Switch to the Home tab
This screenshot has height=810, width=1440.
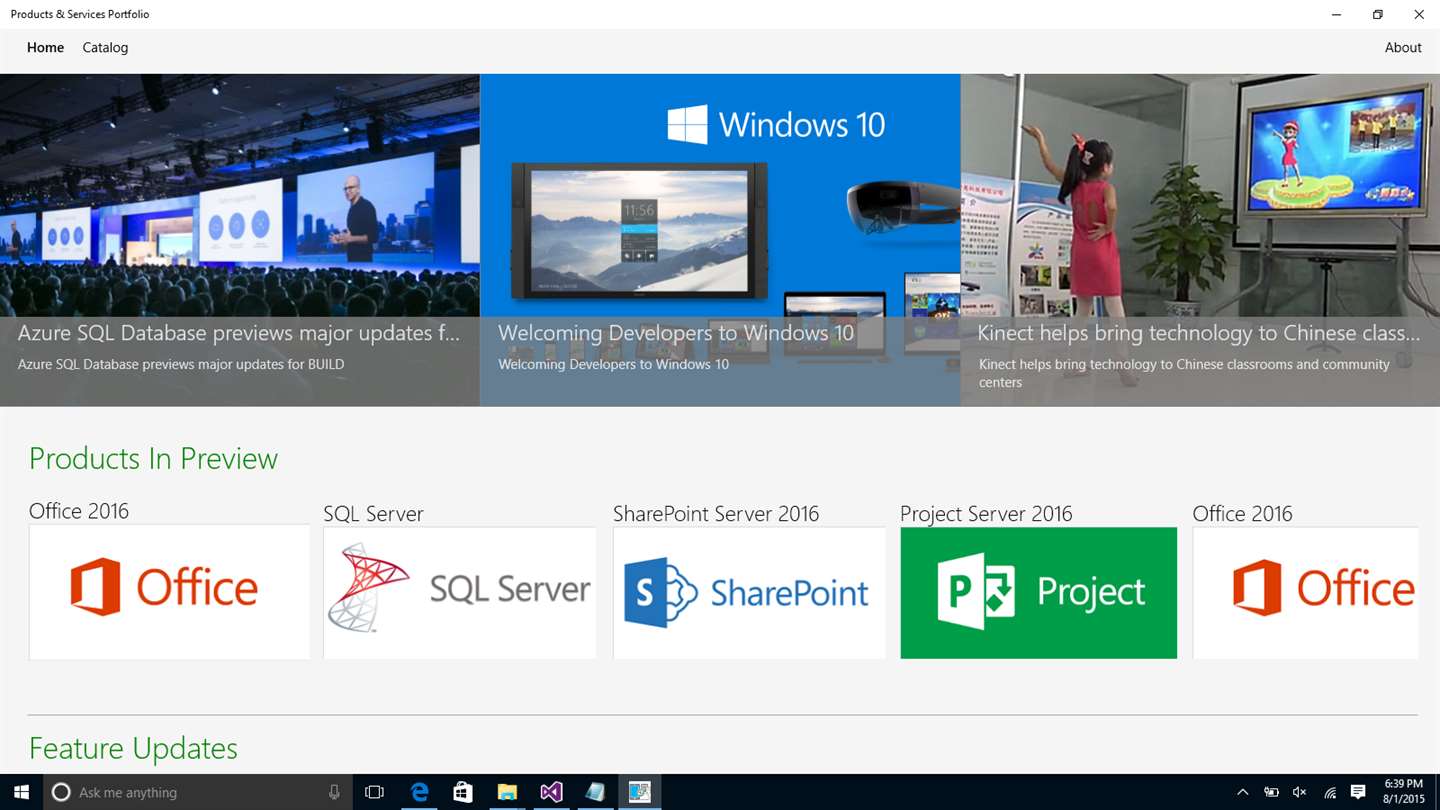(45, 47)
